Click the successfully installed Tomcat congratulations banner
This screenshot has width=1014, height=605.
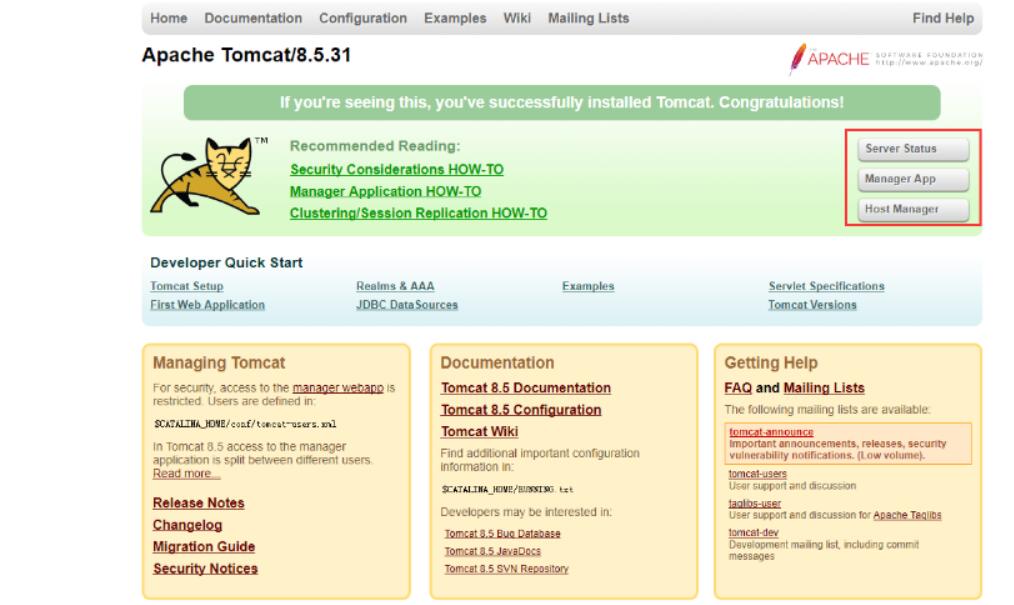pos(561,103)
